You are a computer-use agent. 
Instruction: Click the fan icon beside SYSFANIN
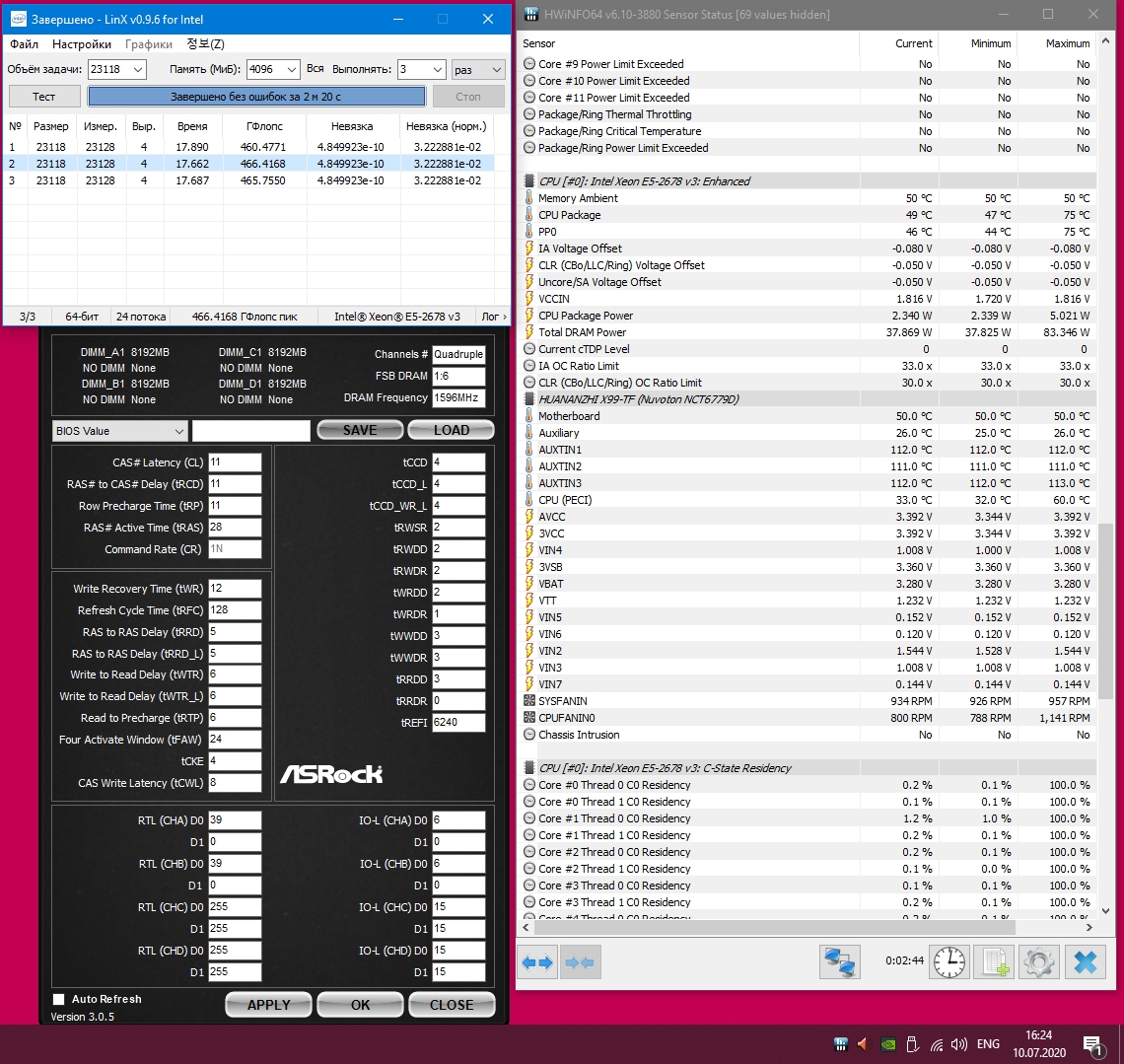(x=529, y=701)
